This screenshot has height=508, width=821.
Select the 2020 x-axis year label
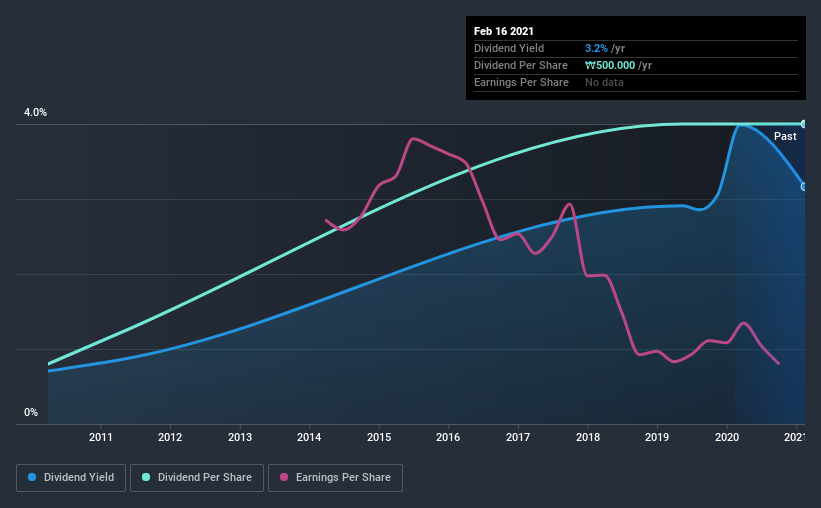pyautogui.click(x=727, y=437)
